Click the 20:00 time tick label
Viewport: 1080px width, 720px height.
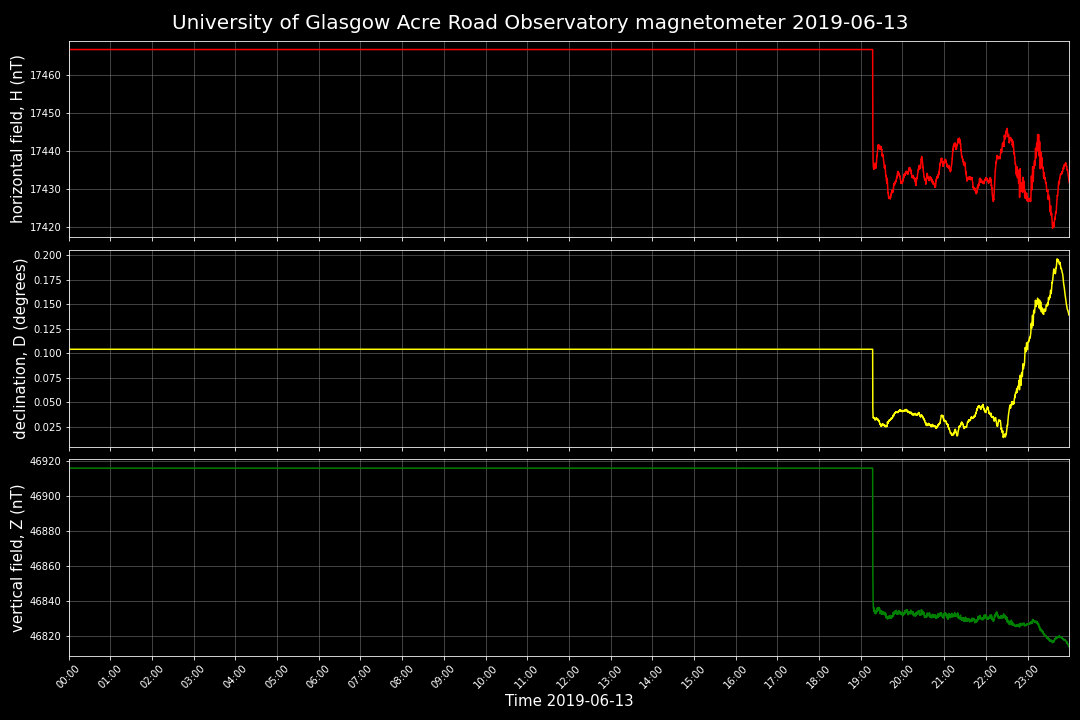point(900,677)
